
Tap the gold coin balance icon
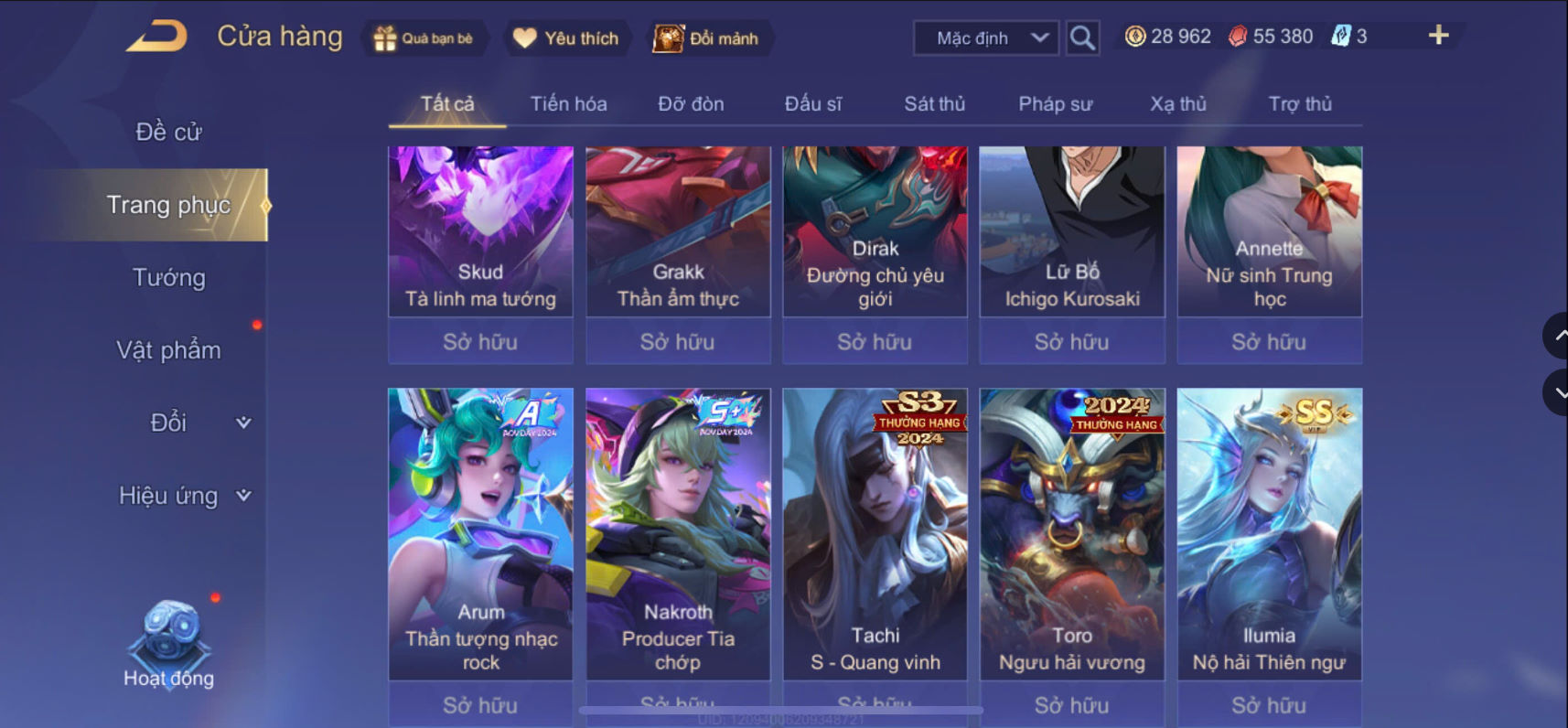pyautogui.click(x=1135, y=37)
